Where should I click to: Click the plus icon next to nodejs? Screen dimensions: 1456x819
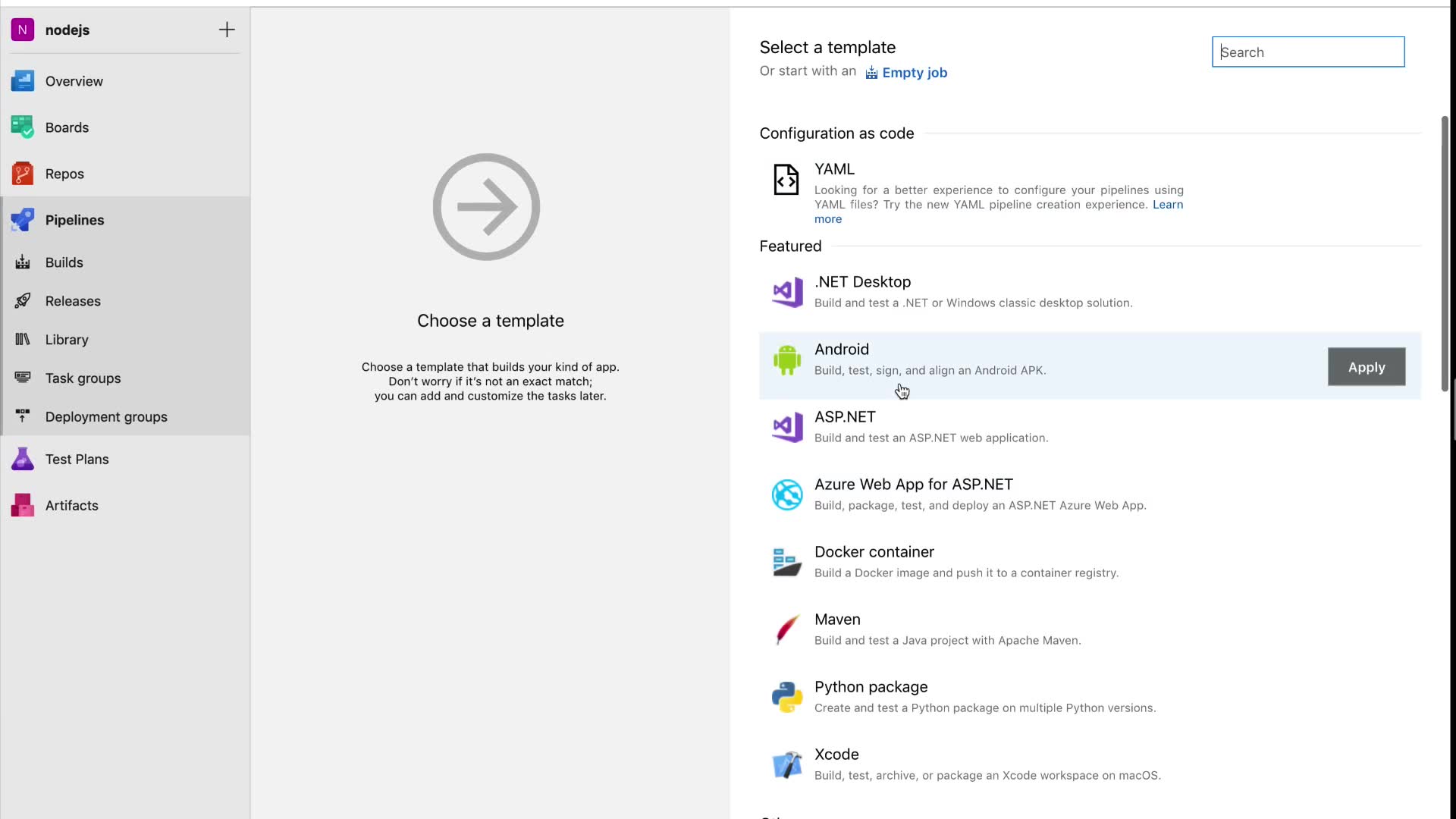click(227, 30)
